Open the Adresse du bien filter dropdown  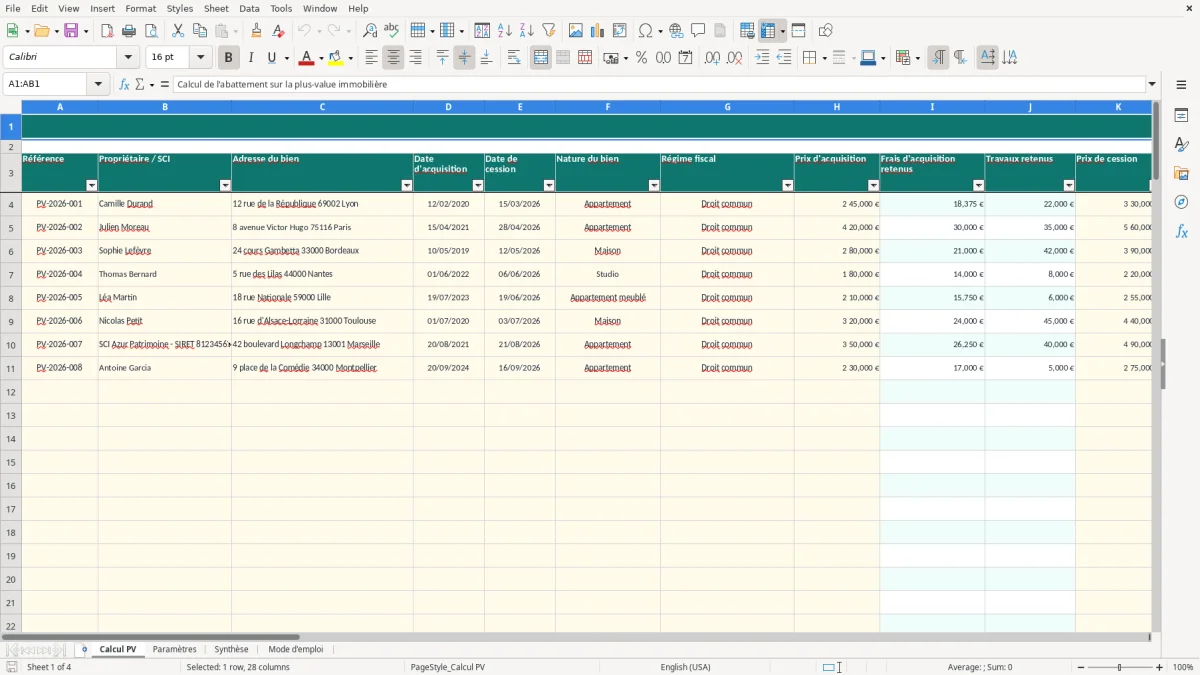click(407, 186)
